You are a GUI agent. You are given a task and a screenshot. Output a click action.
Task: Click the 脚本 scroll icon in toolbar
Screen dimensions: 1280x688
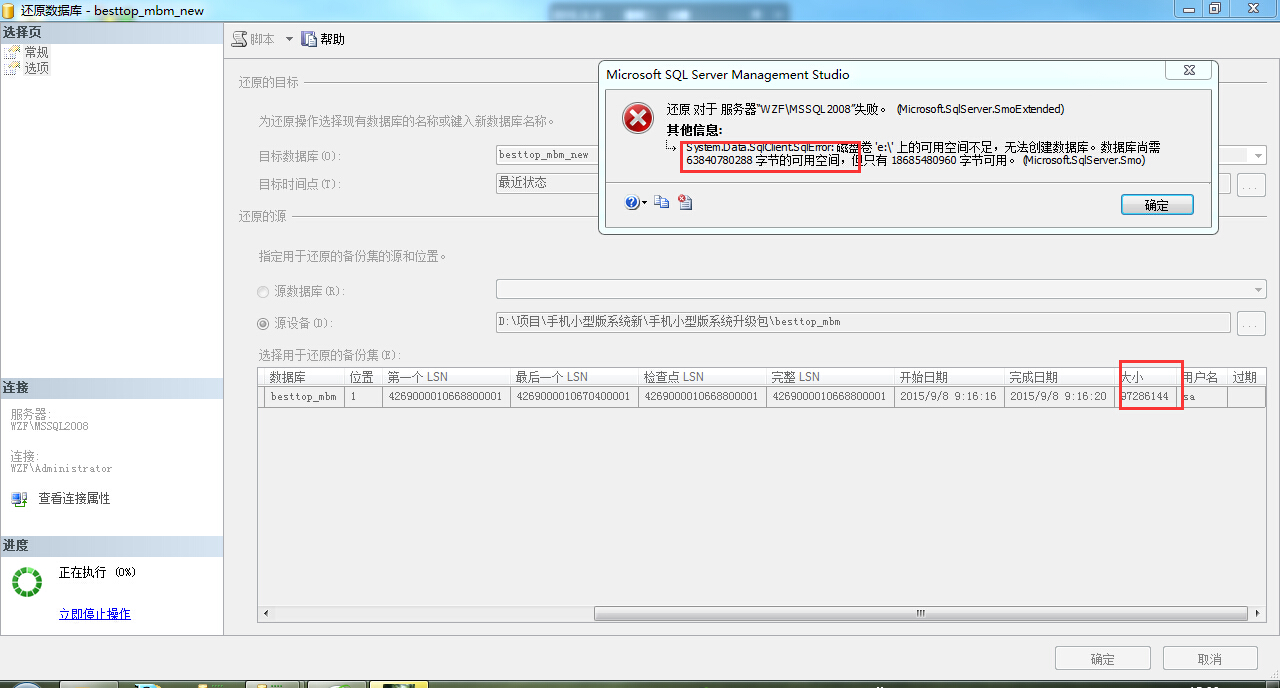coord(239,39)
